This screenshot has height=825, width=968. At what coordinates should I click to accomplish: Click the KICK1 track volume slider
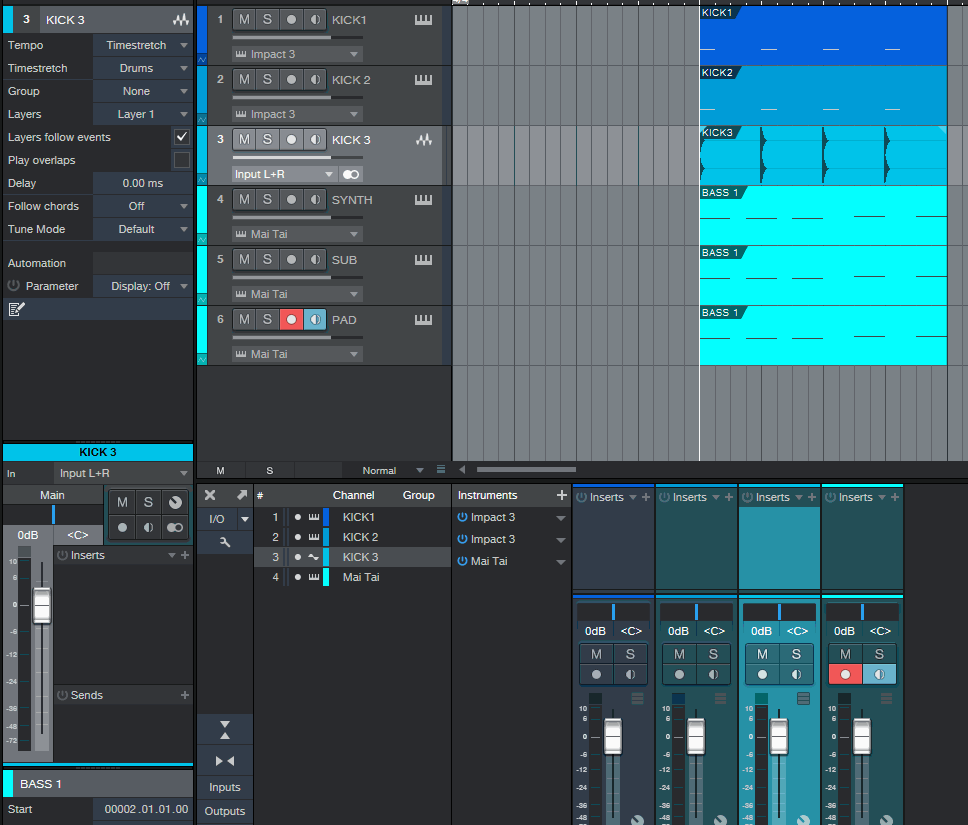[298, 38]
